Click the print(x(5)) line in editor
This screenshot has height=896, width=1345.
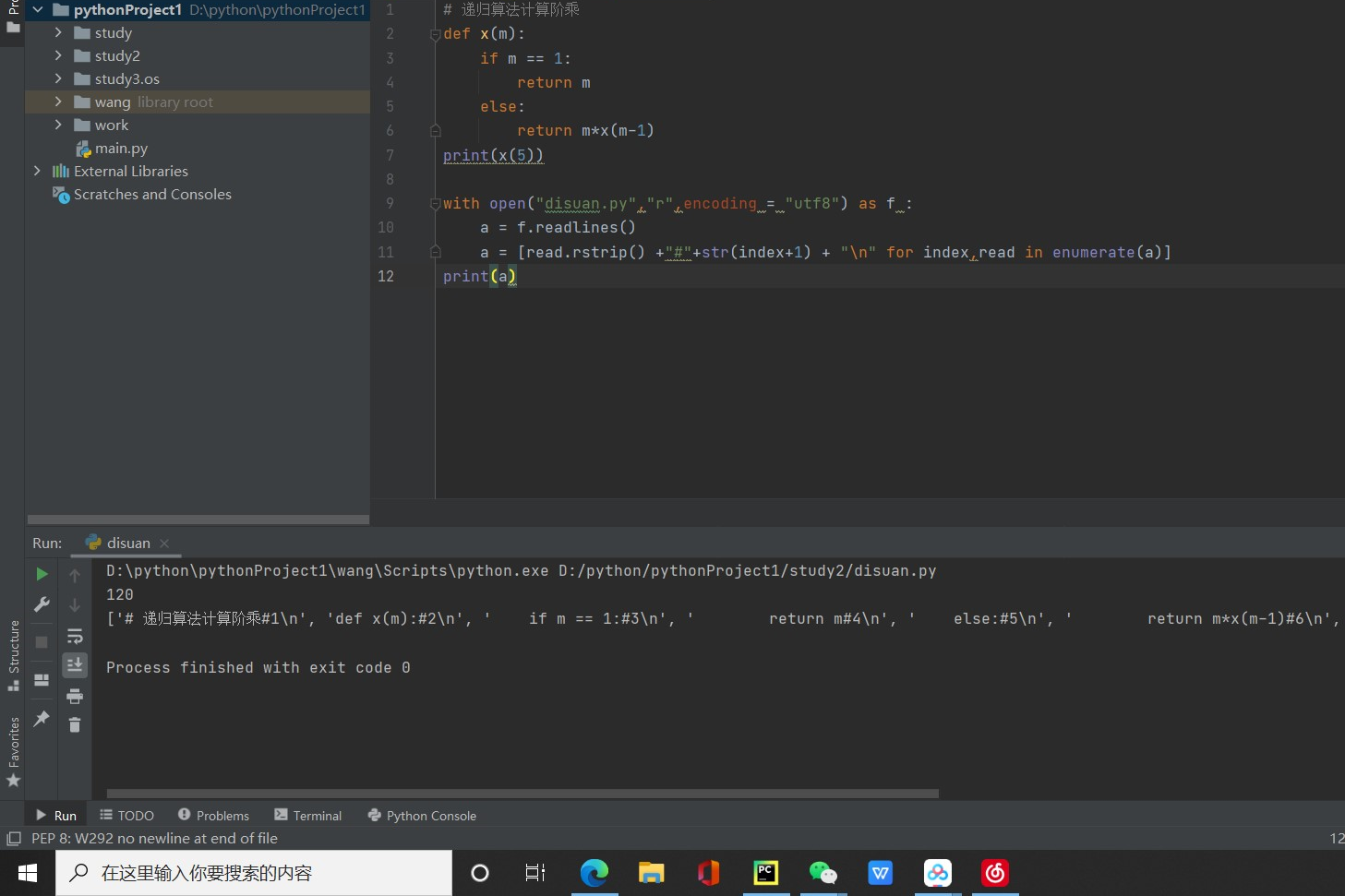pyautogui.click(x=493, y=155)
